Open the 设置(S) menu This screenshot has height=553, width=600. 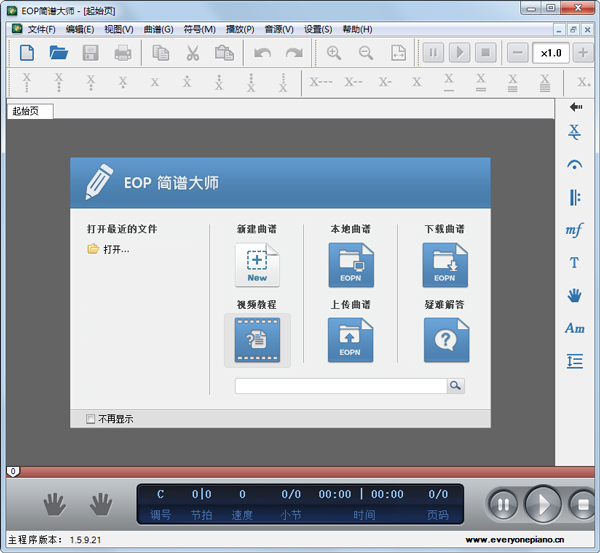point(318,29)
